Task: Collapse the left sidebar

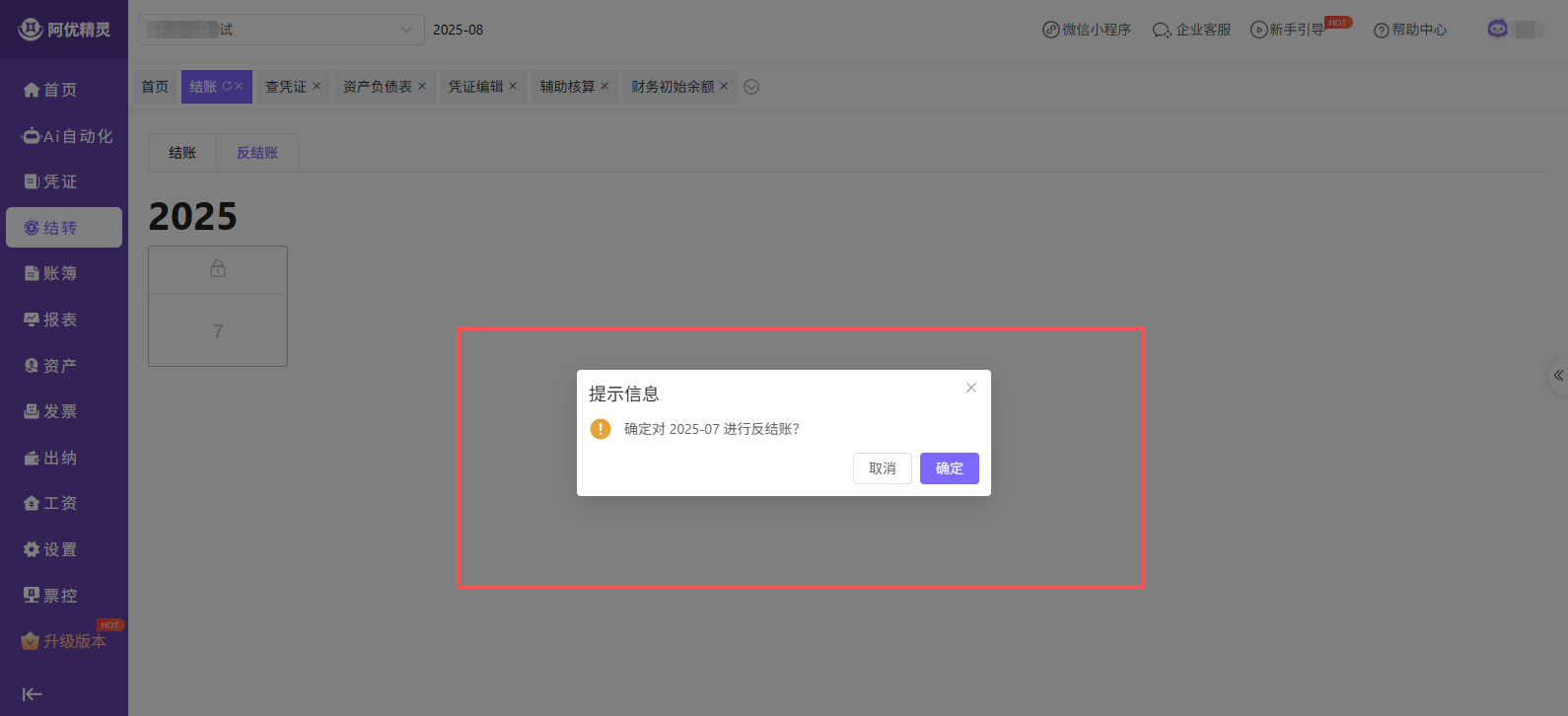Action: tap(33, 694)
